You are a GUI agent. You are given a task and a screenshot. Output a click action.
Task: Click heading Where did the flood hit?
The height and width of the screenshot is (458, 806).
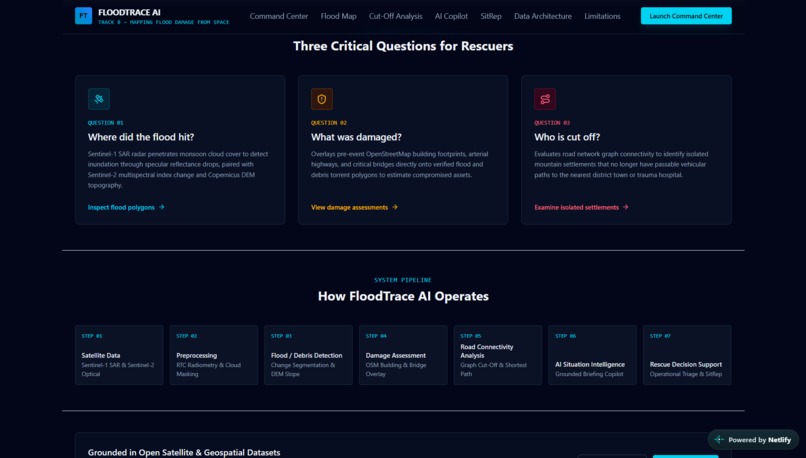pyautogui.click(x=141, y=137)
